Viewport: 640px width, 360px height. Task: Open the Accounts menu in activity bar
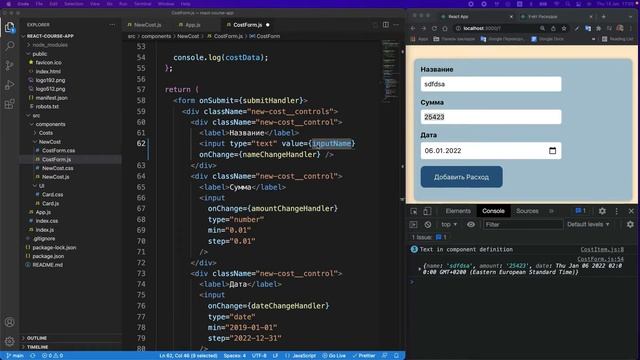pos(10,322)
